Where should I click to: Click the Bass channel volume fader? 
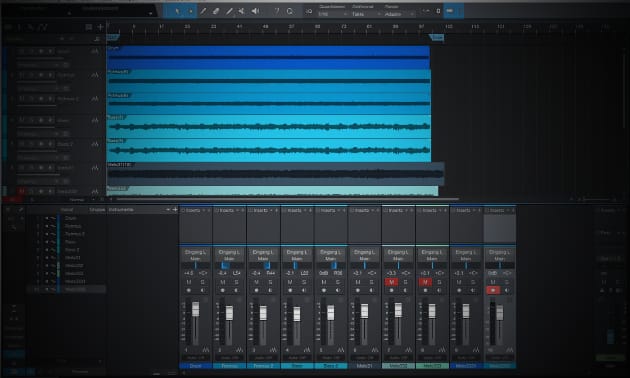297,314
